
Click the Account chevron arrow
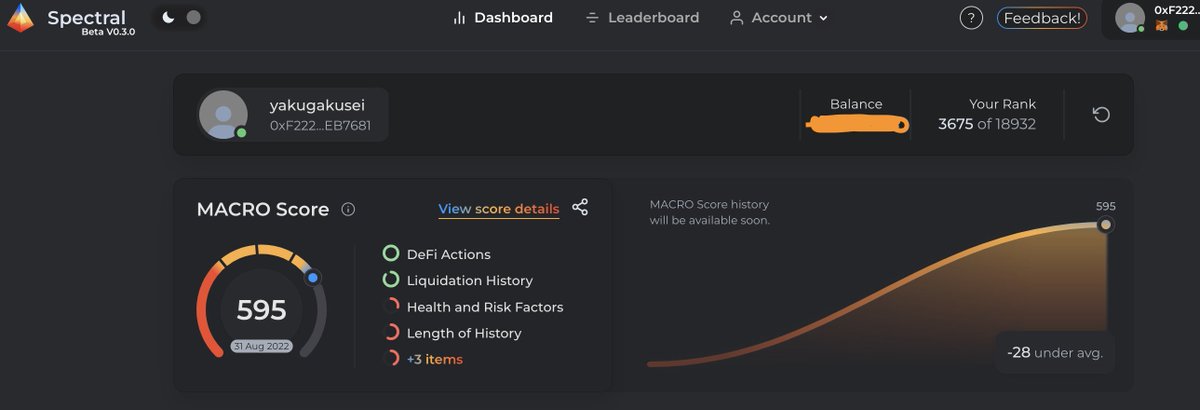coord(824,18)
